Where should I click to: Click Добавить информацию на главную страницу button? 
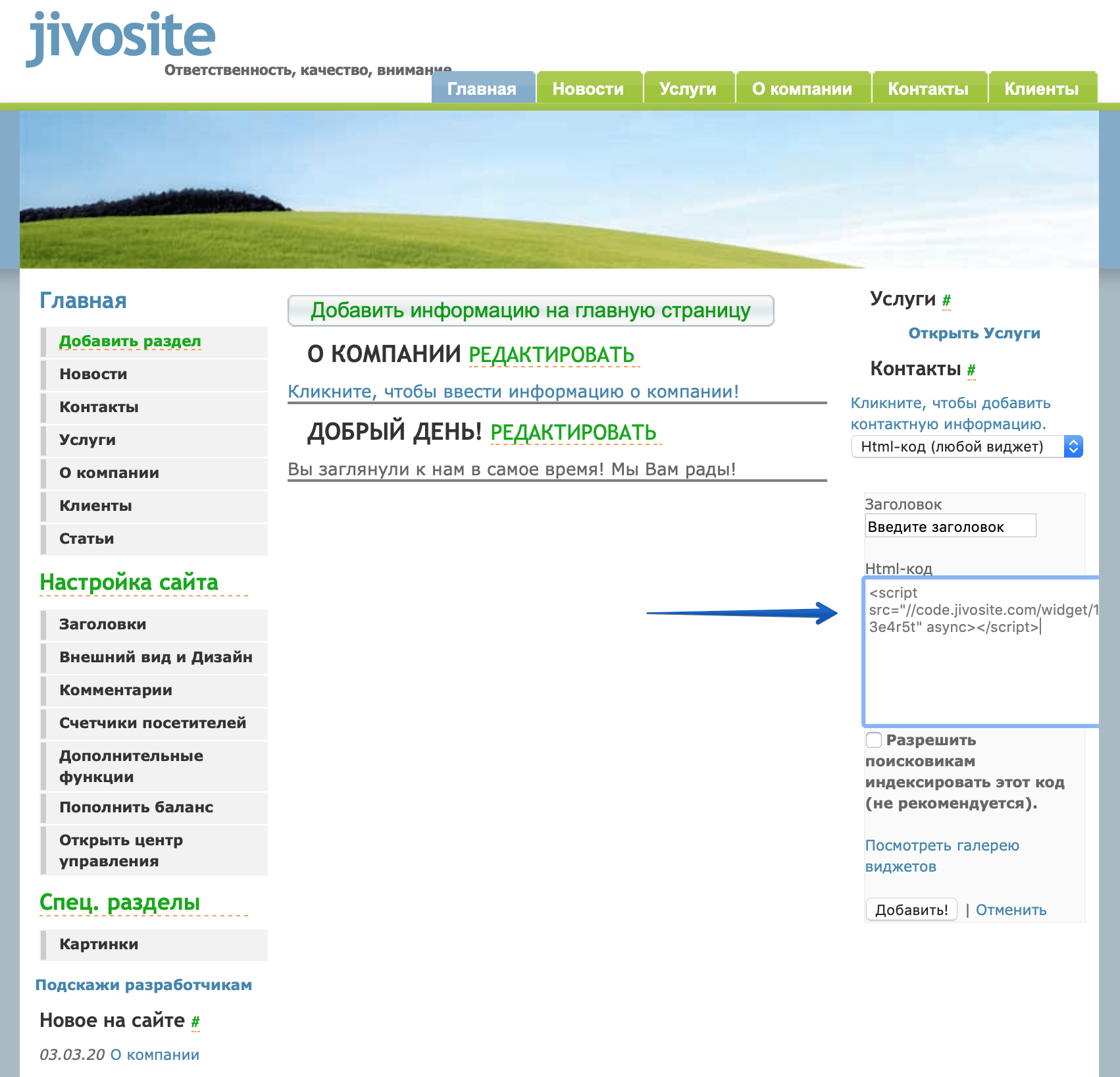[x=530, y=311]
